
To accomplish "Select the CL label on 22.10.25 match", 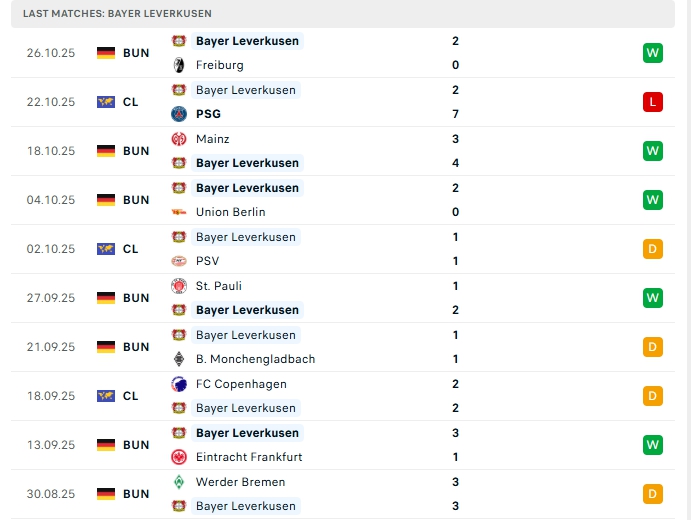I will (131, 102).
